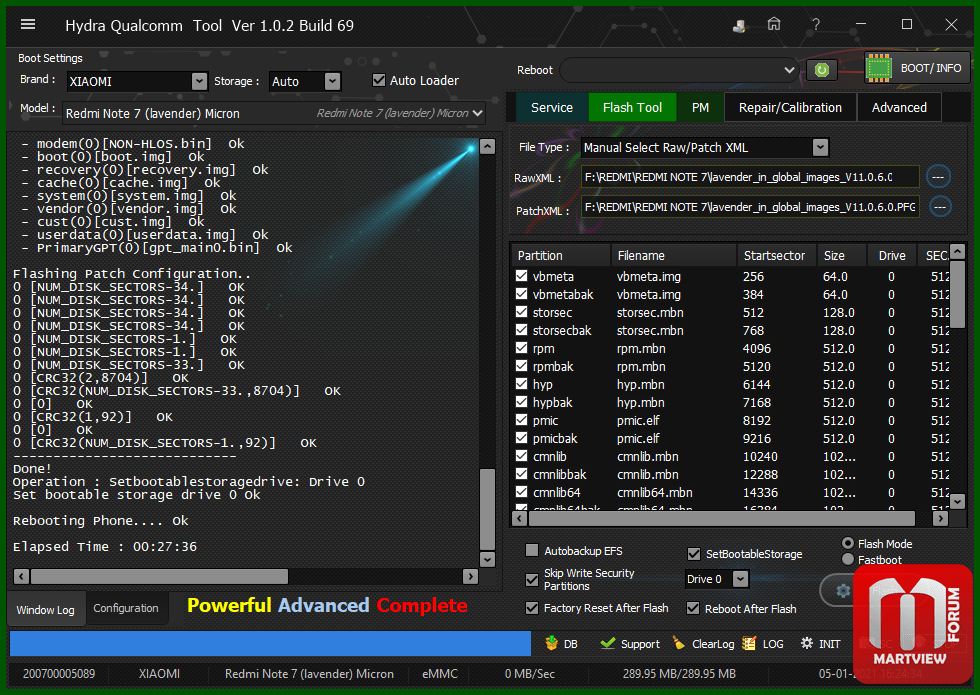Click the log scroll-down arrow
The height and width of the screenshot is (695, 980).
488,559
